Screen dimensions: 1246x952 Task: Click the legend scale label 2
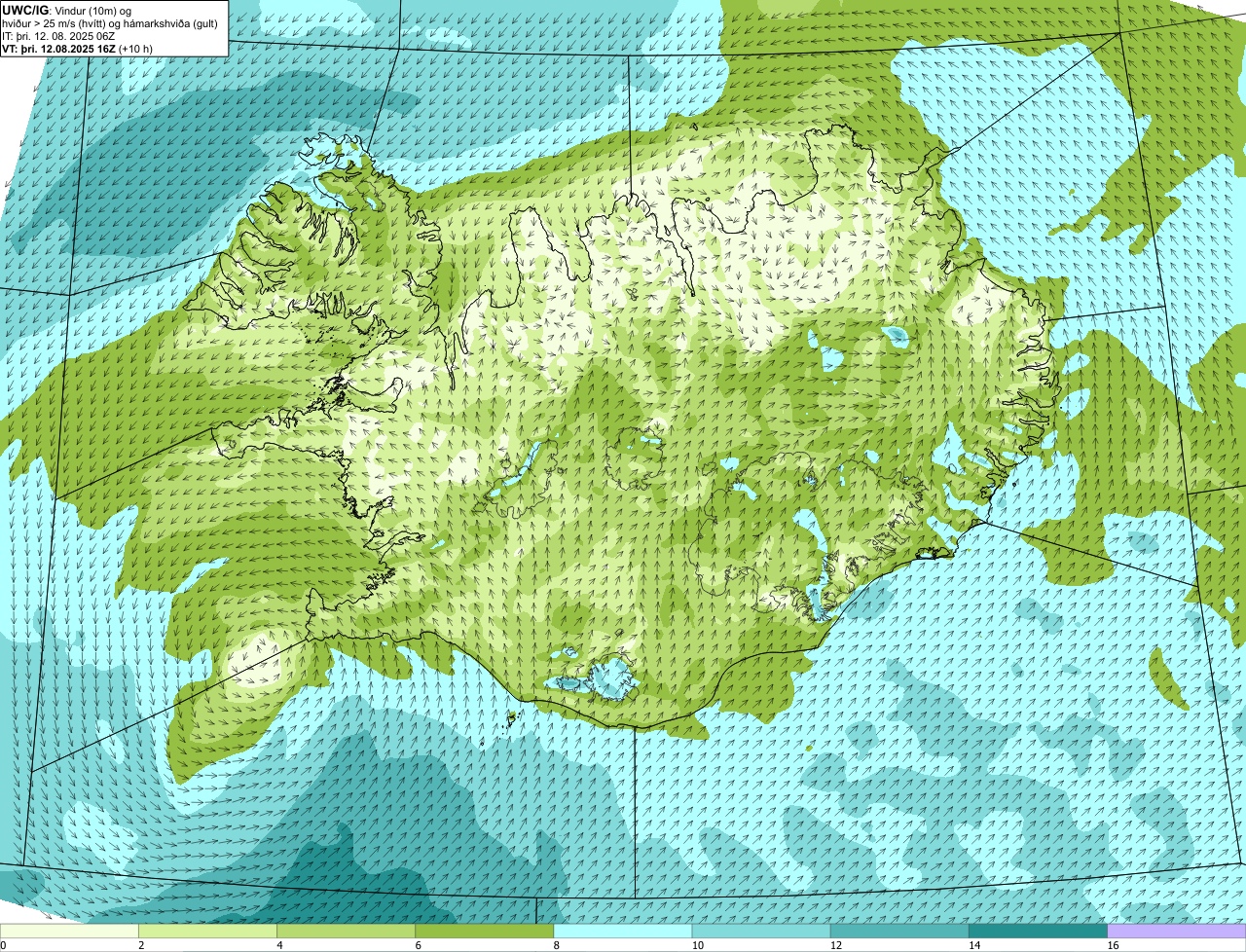pos(141,945)
